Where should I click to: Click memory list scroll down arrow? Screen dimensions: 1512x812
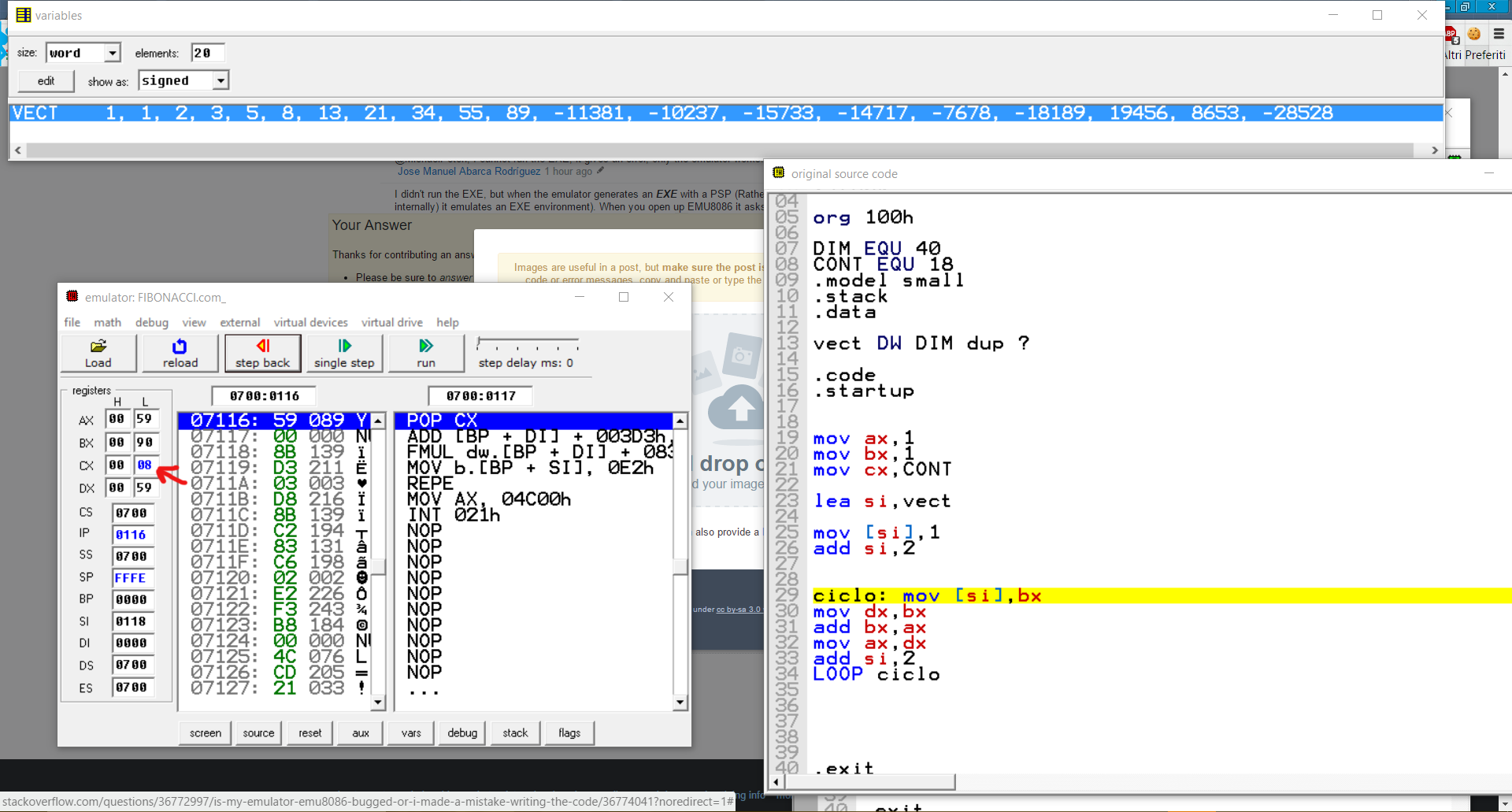(x=378, y=703)
